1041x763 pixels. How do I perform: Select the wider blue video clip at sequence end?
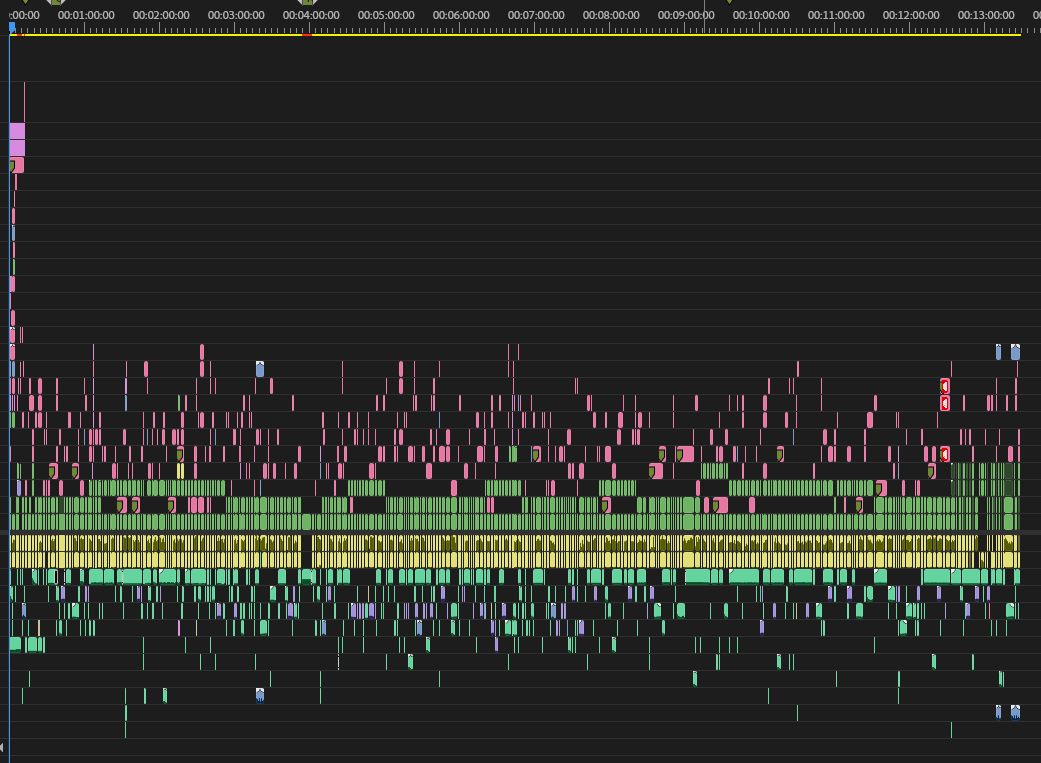[1015, 352]
